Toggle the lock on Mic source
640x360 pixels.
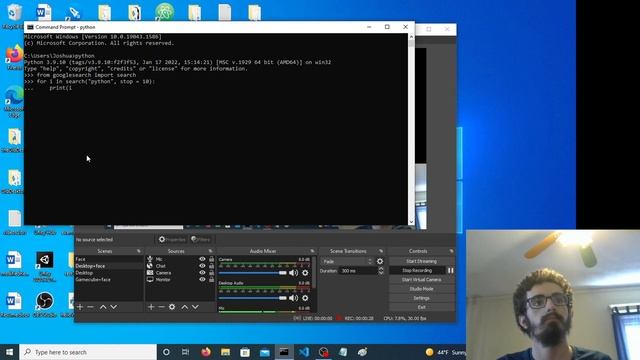211,259
